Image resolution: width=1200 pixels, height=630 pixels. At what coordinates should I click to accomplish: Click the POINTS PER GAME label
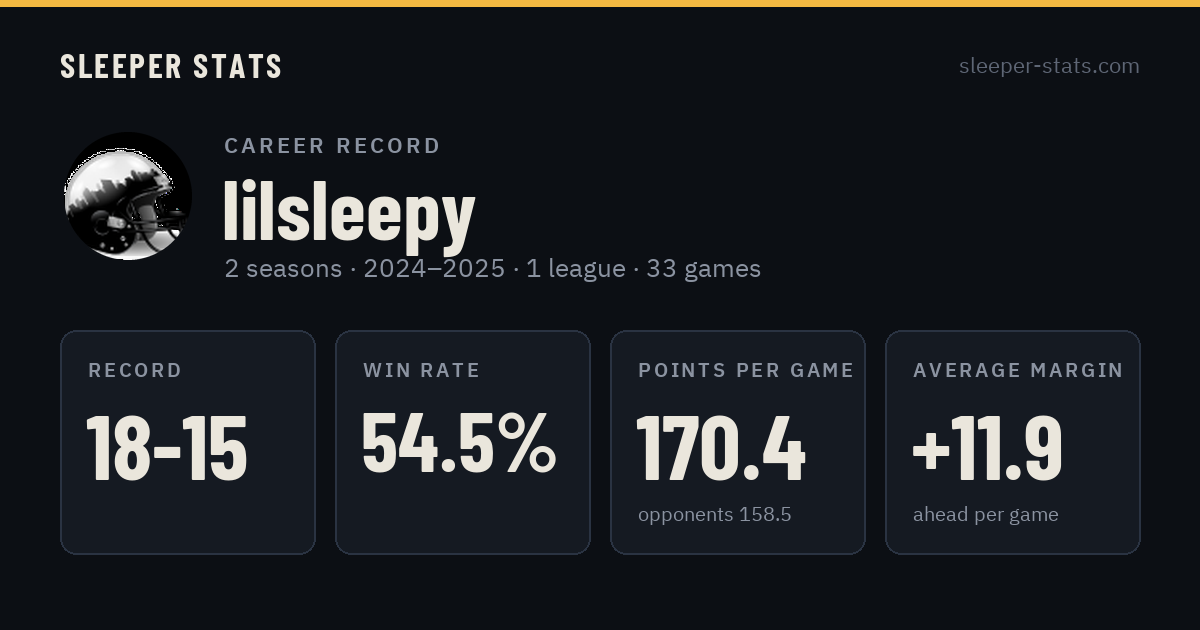point(746,371)
